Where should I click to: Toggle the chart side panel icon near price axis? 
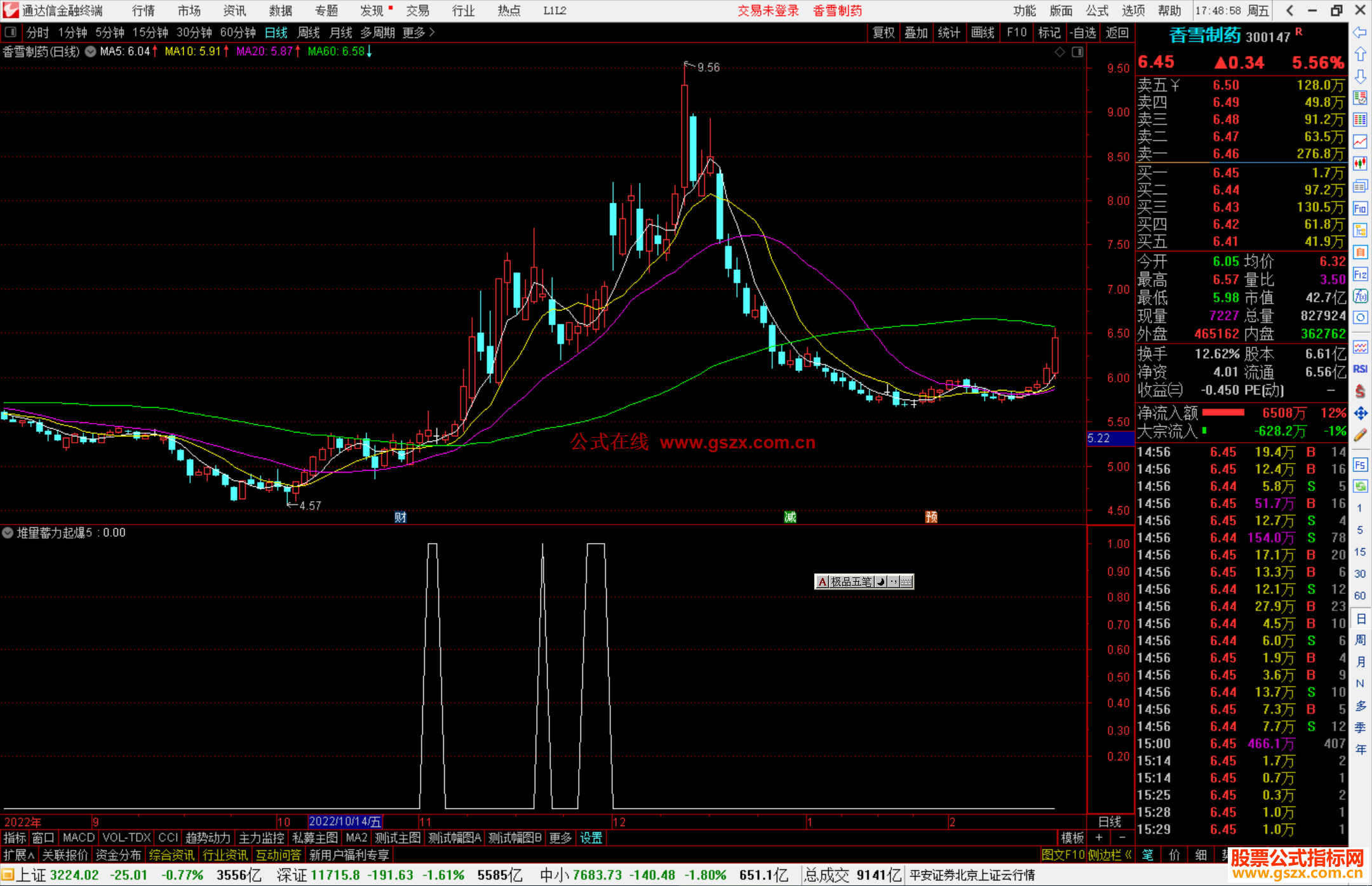[1077, 52]
